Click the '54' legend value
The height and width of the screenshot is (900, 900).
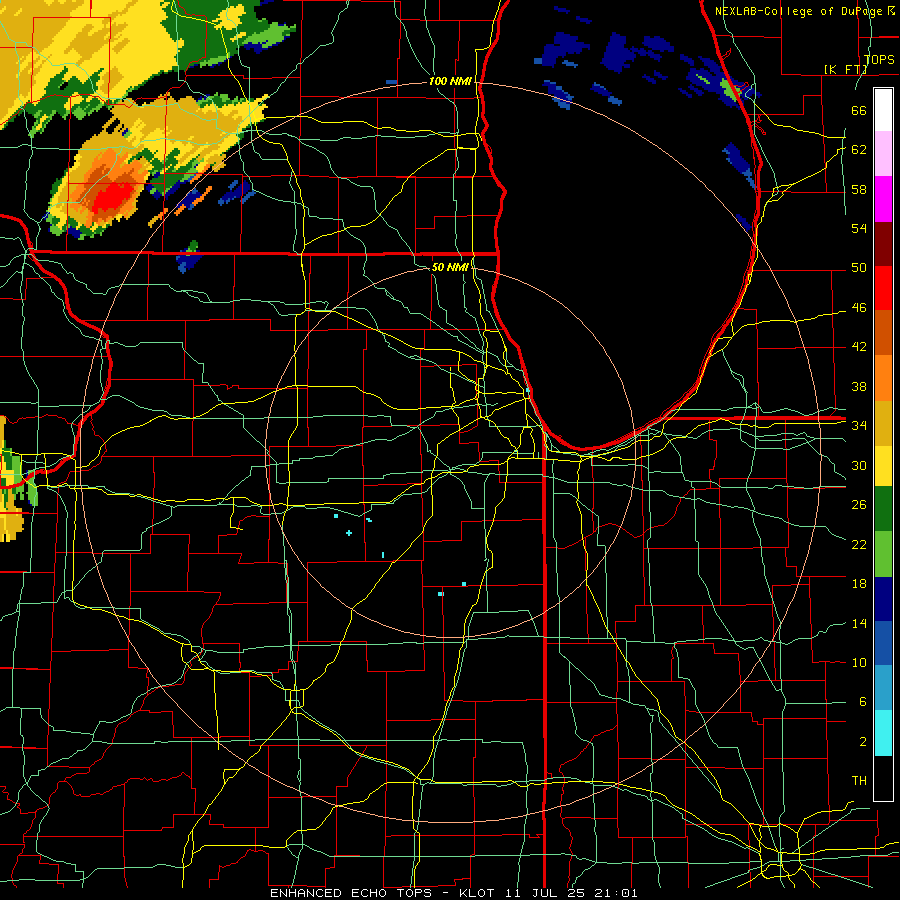[859, 228]
